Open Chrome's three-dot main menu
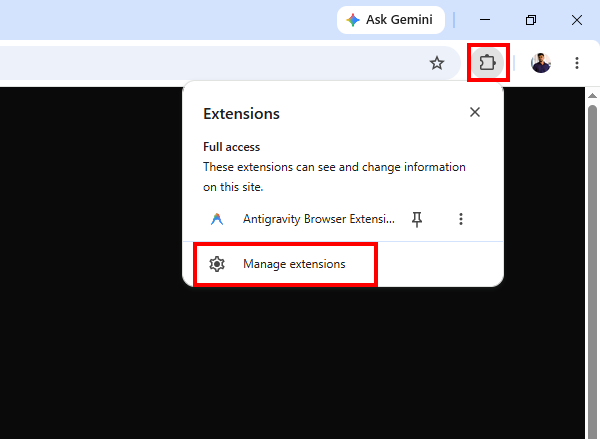The width and height of the screenshot is (600, 439). (577, 63)
